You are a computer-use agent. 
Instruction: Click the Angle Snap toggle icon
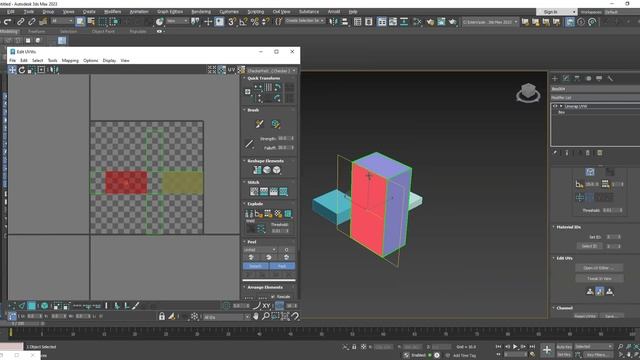243,22
